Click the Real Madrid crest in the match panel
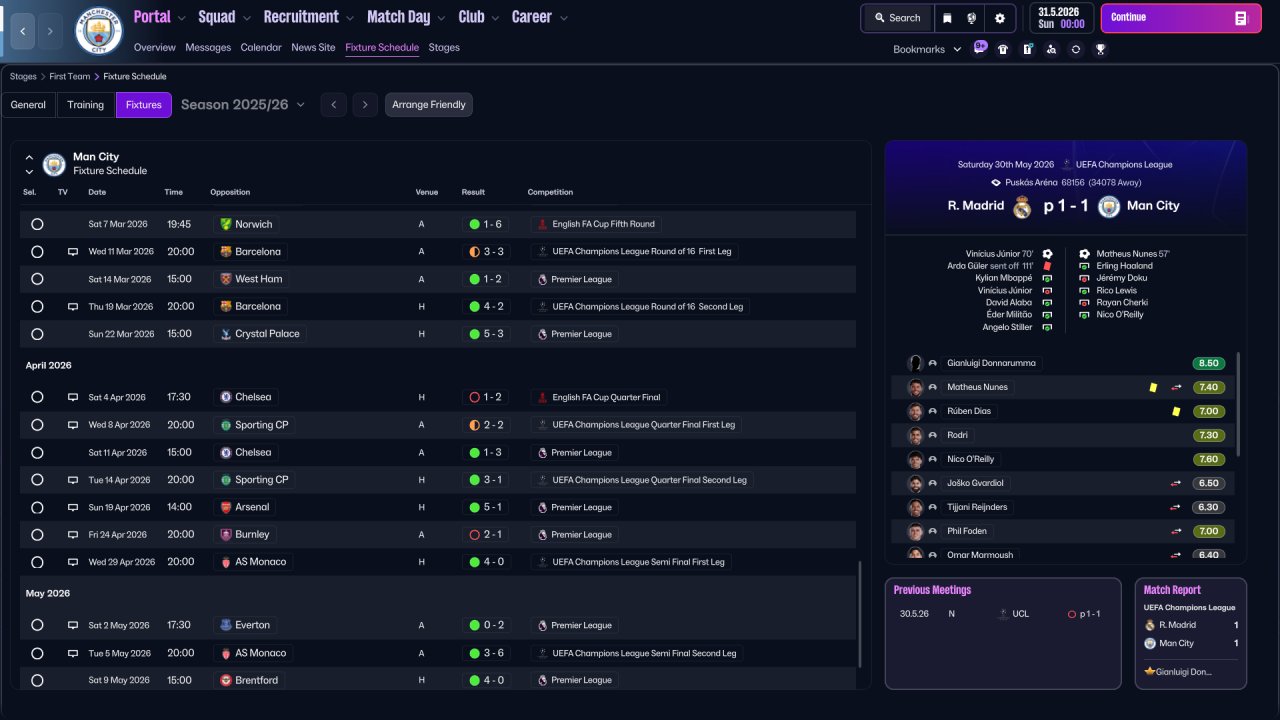The height and width of the screenshot is (720, 1280). (x=1022, y=207)
